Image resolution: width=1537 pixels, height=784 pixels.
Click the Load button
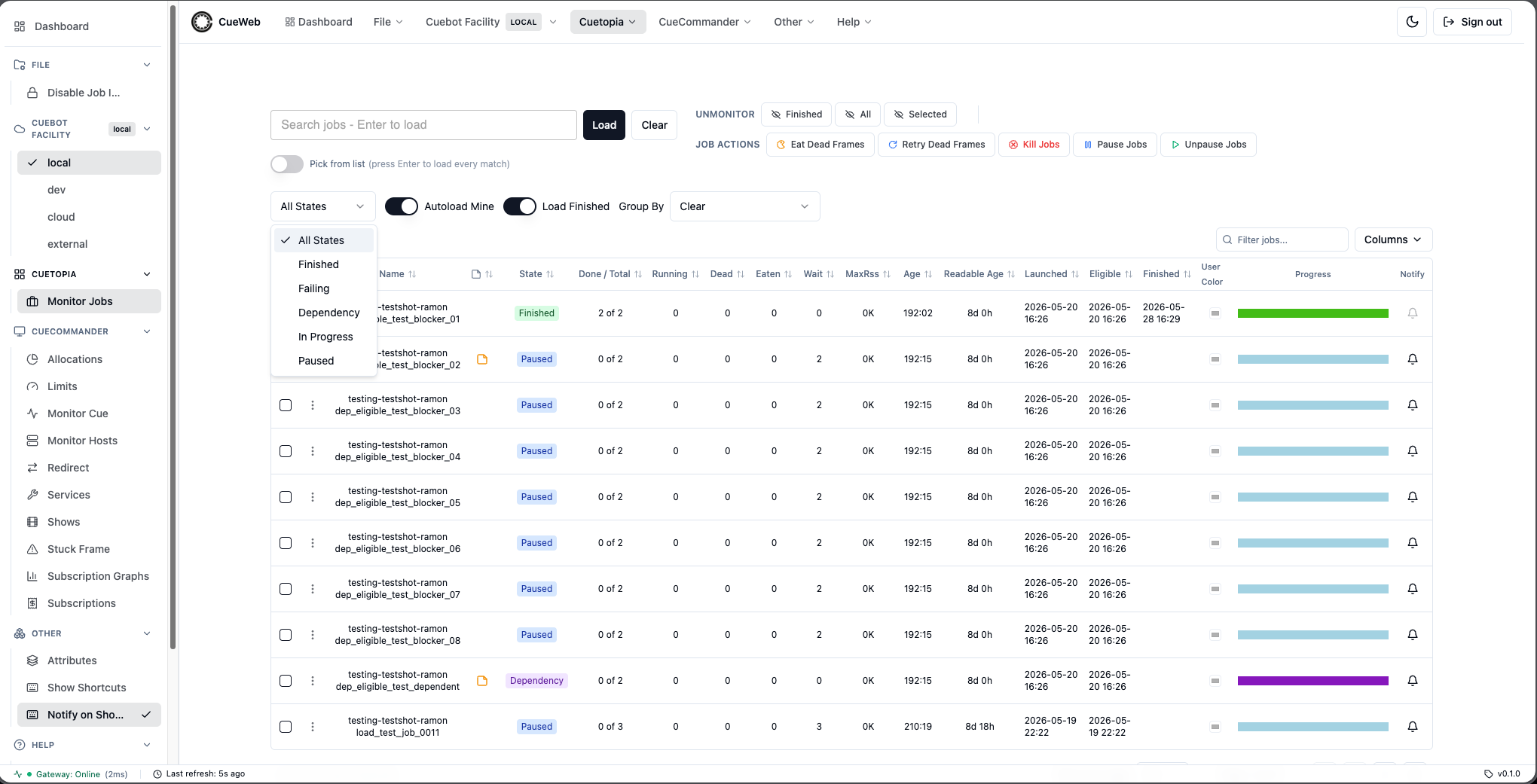coord(604,125)
